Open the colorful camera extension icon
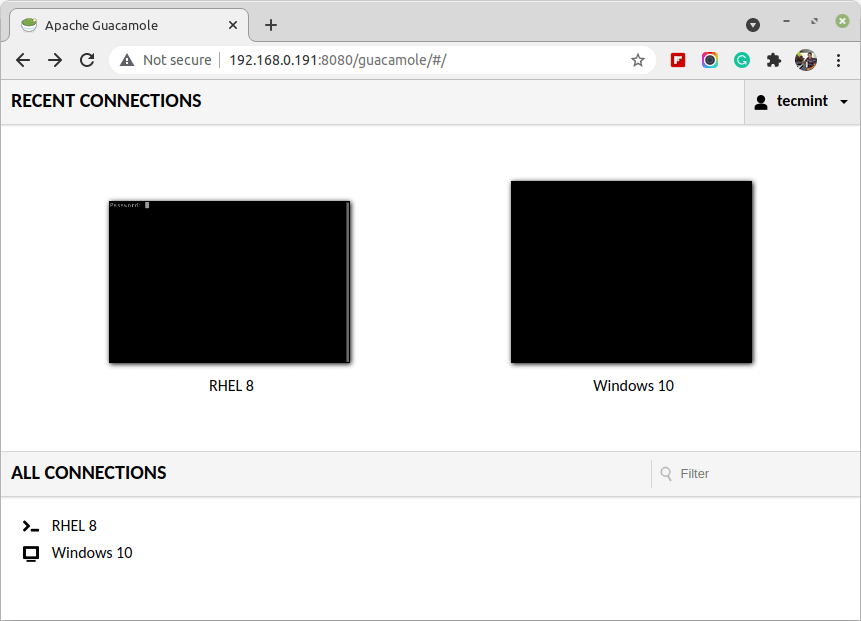Screen dimensions: 861x621 click(x=710, y=60)
